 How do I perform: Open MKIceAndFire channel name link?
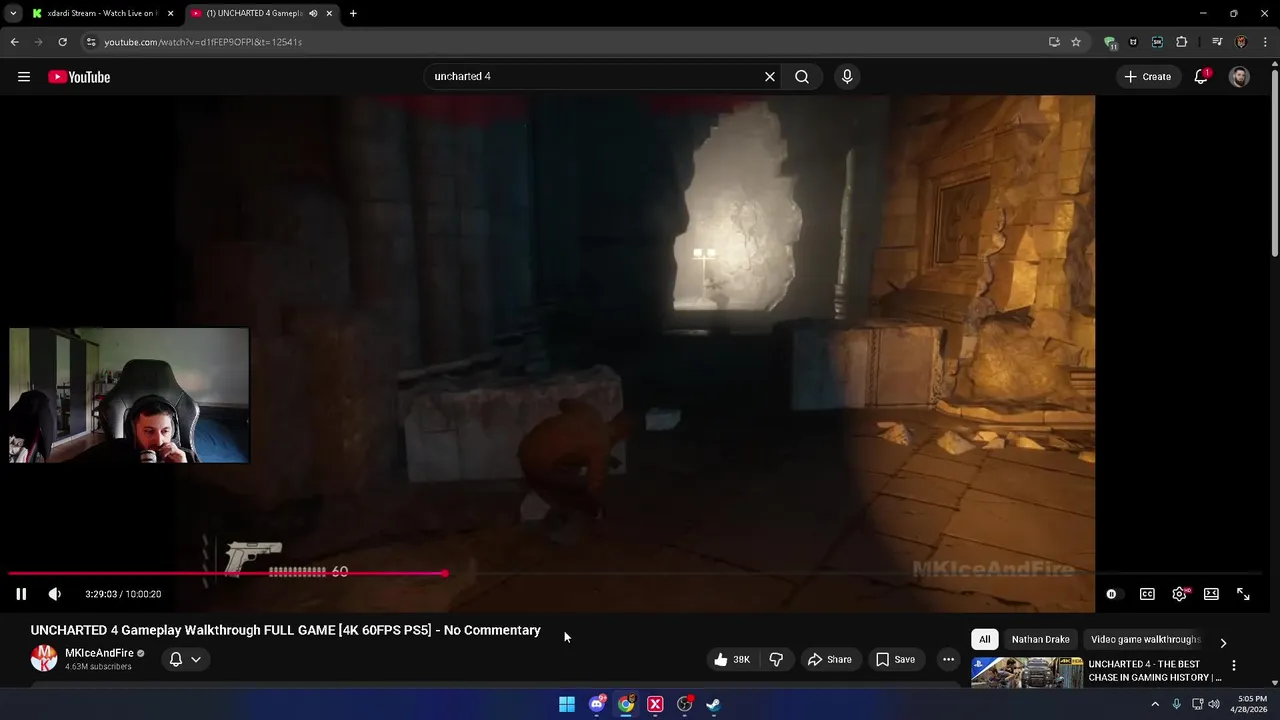pos(99,653)
